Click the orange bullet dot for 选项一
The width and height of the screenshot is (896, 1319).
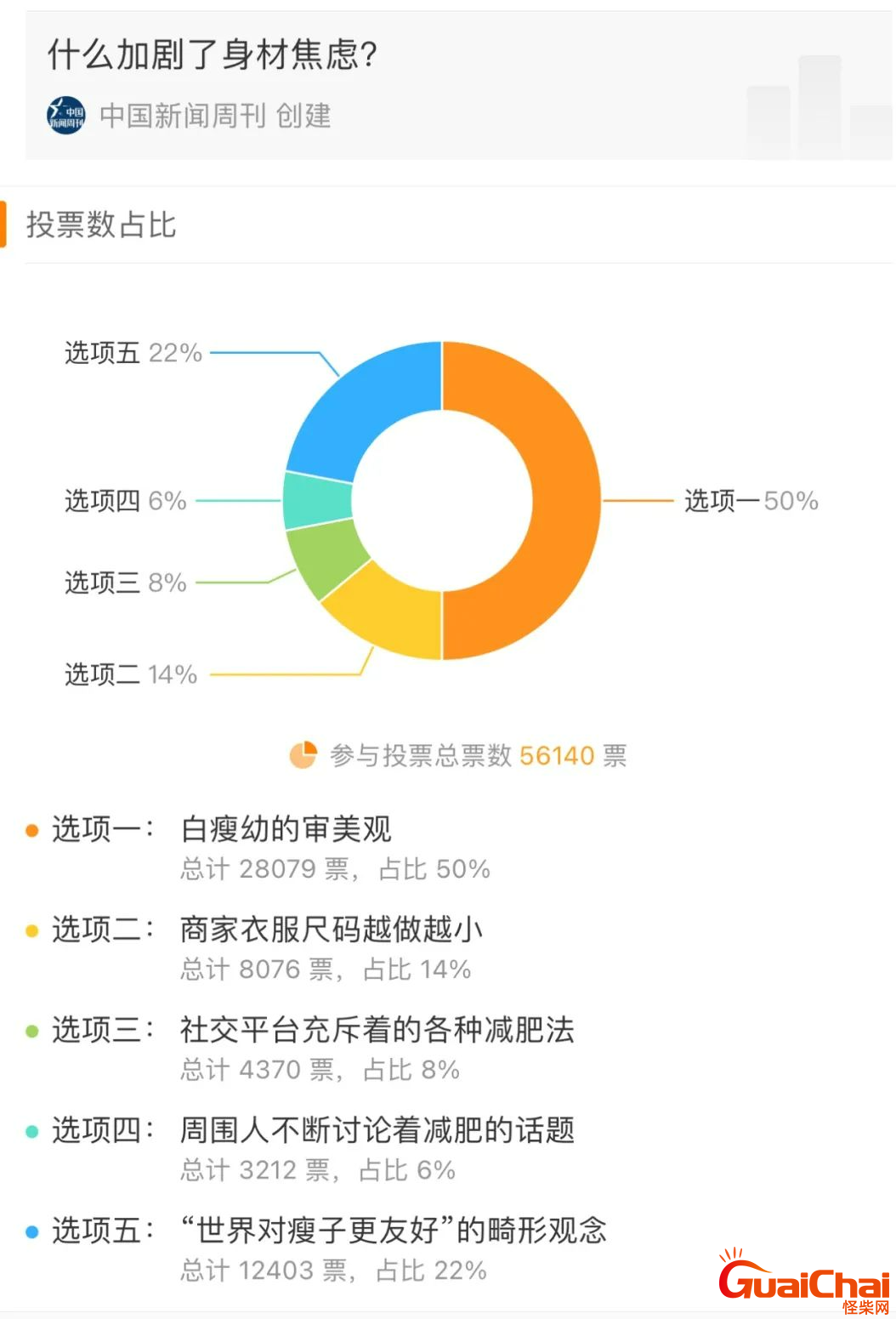[x=32, y=830]
